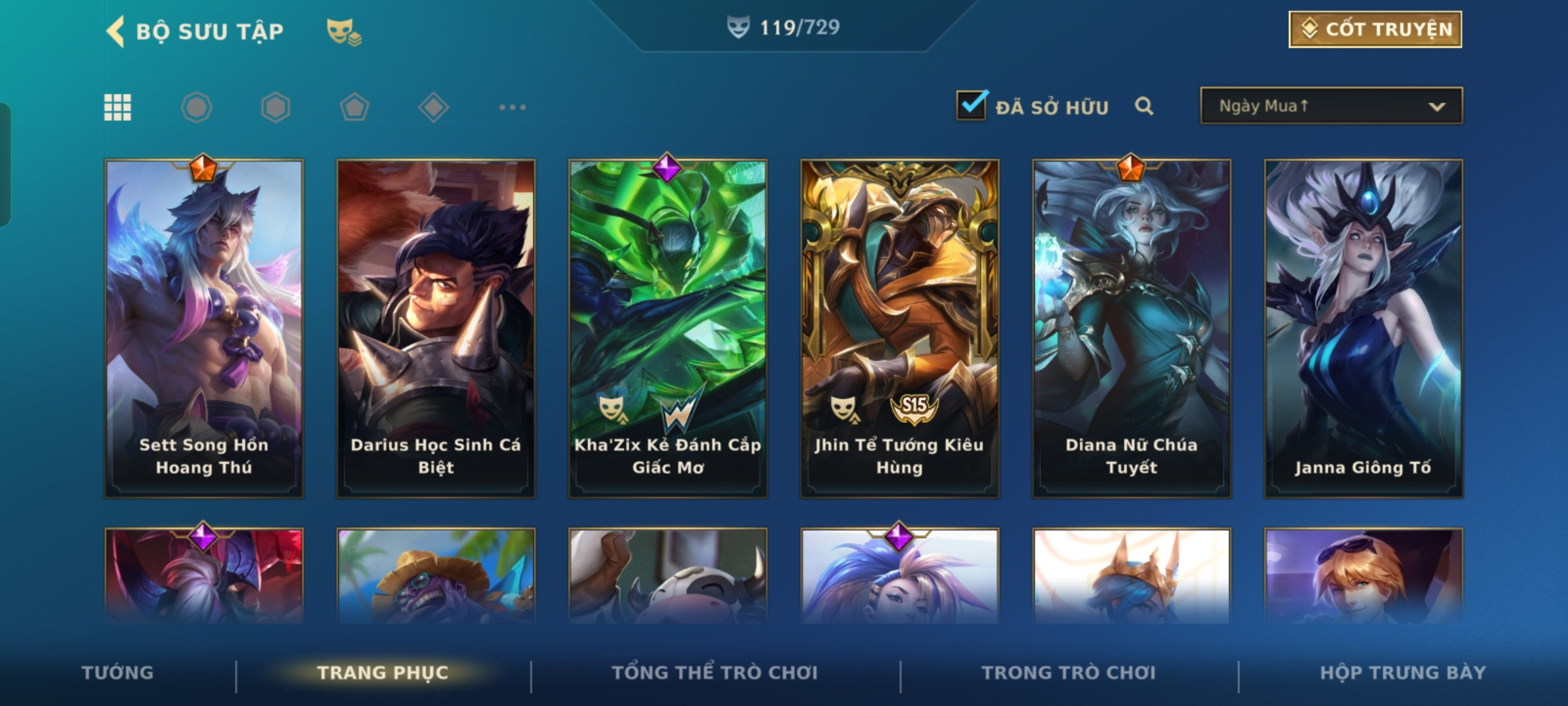Filter by first circular rarity gem icon
1568x706 pixels.
pos(196,107)
